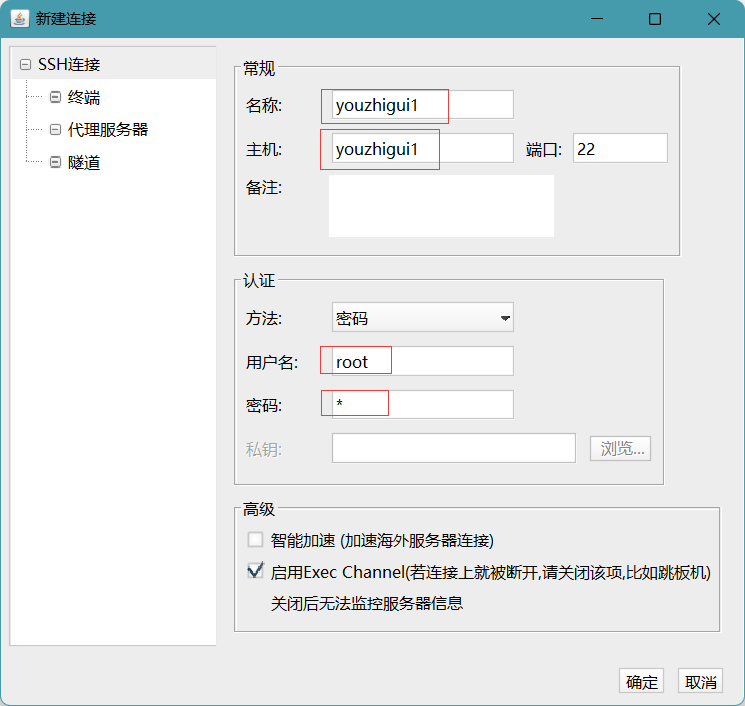Click the 端口 port field showing 22
This screenshot has width=745, height=706.
(x=620, y=148)
